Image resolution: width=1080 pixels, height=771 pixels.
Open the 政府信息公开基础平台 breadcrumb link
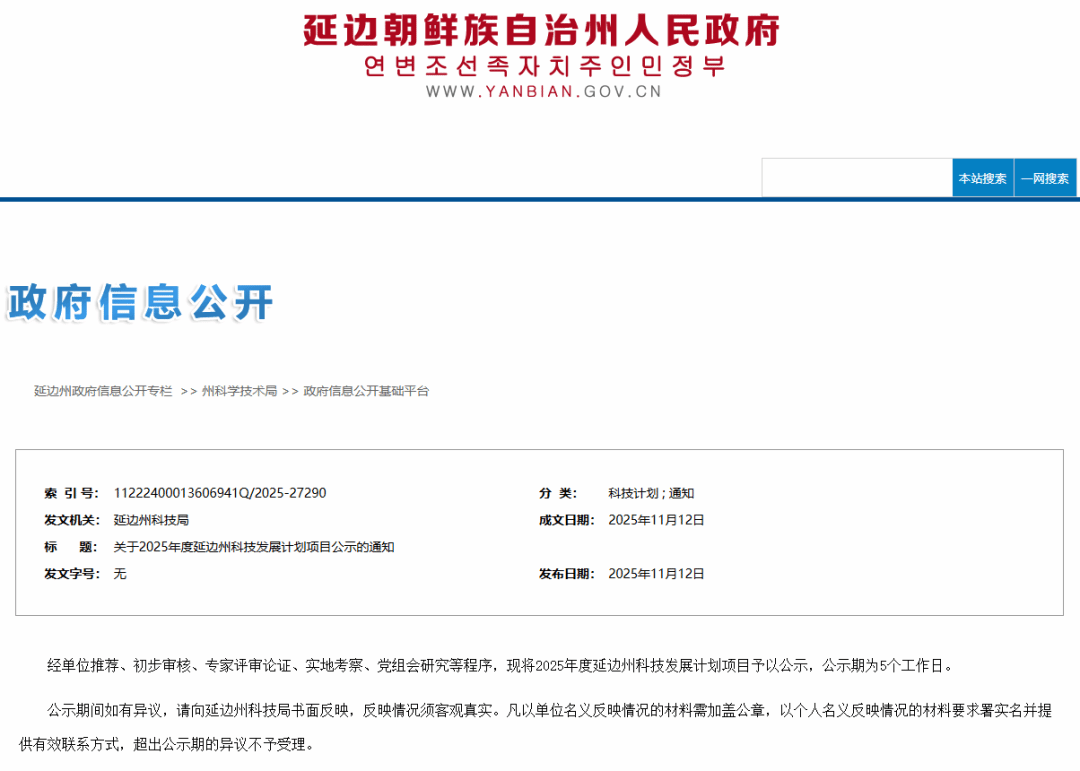366,391
